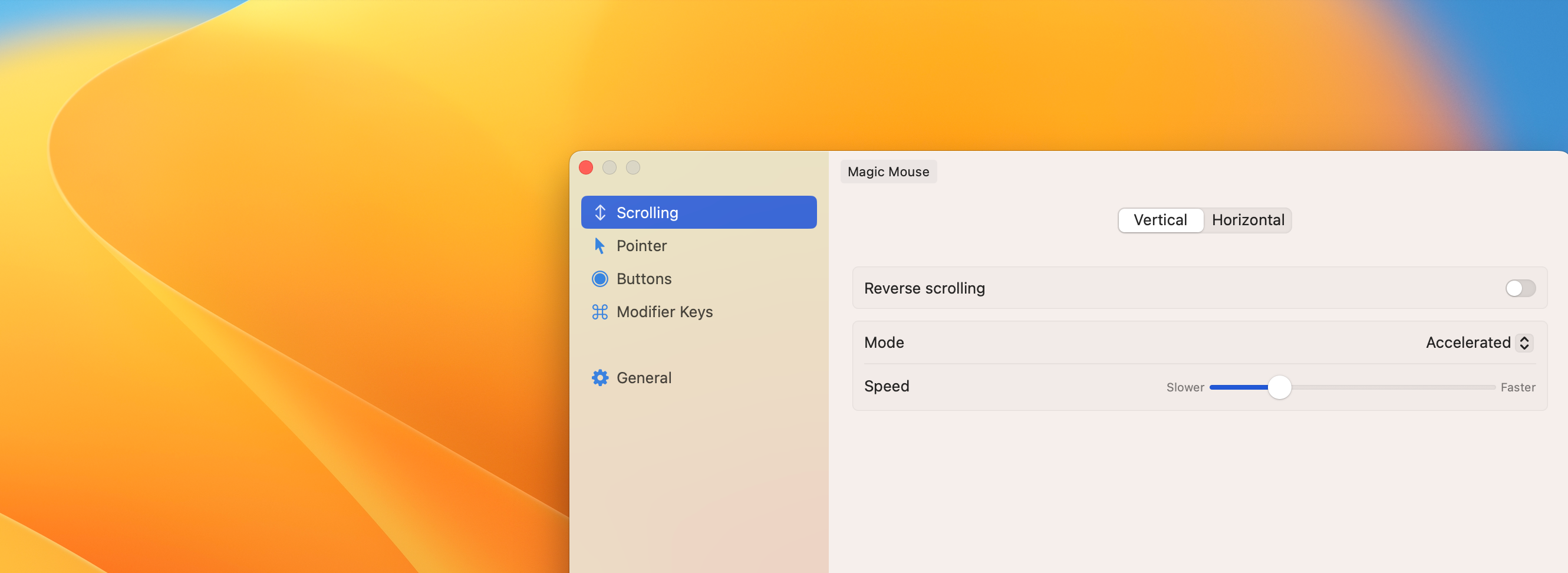The image size is (1568, 573).
Task: Click the Speed slider knob
Action: click(x=1279, y=387)
